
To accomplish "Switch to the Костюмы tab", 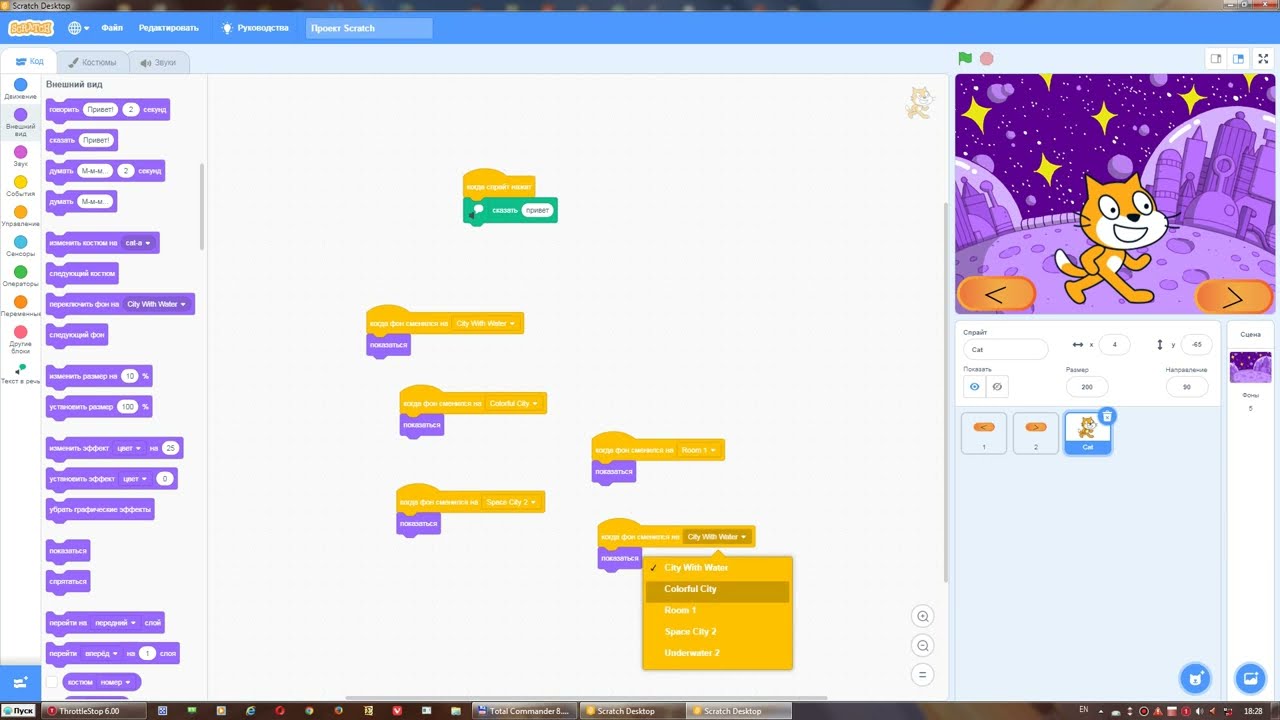I will 92,62.
